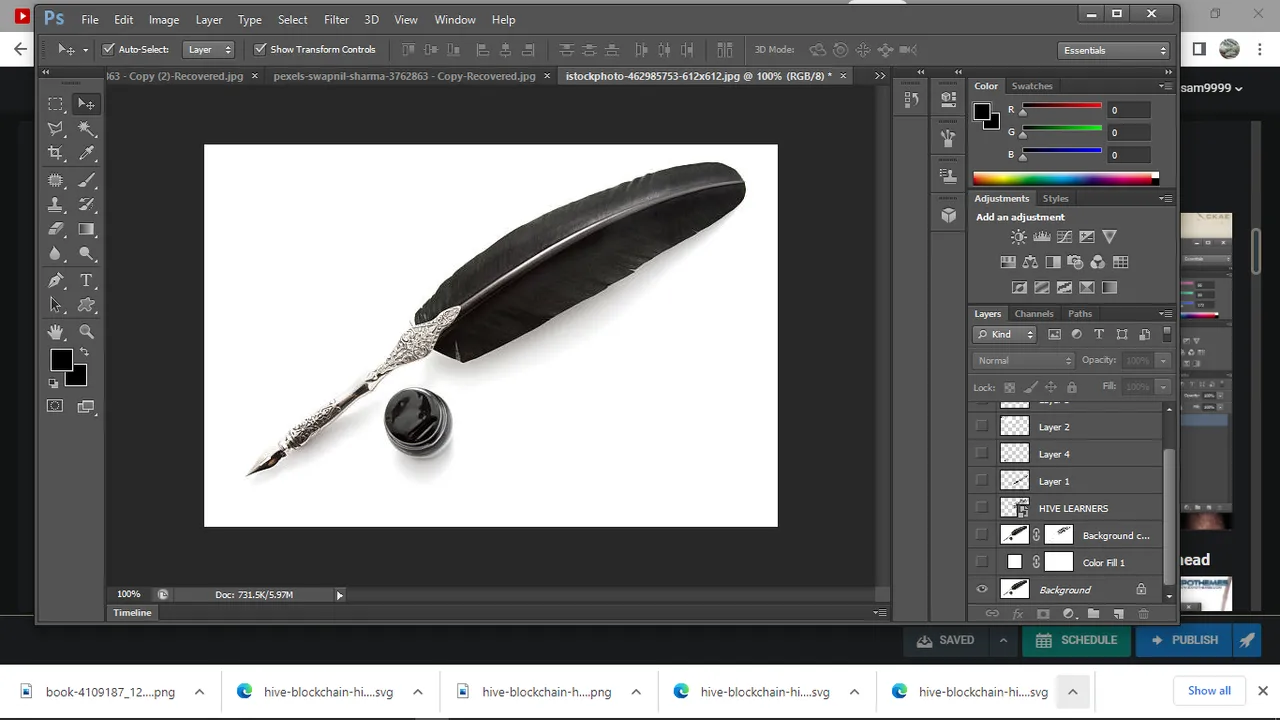Show Color Fill 1 layer visibility
This screenshot has width=1280, height=720.
(982, 562)
